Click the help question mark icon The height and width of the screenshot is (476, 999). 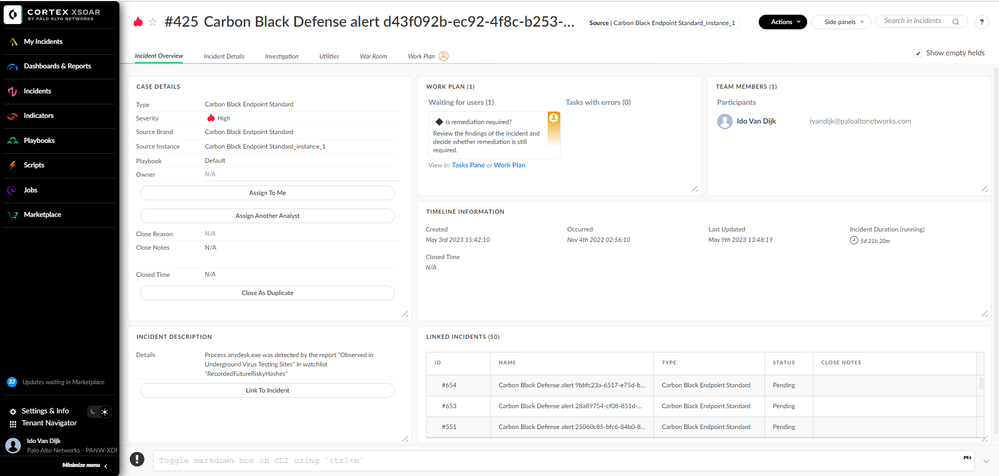point(982,22)
